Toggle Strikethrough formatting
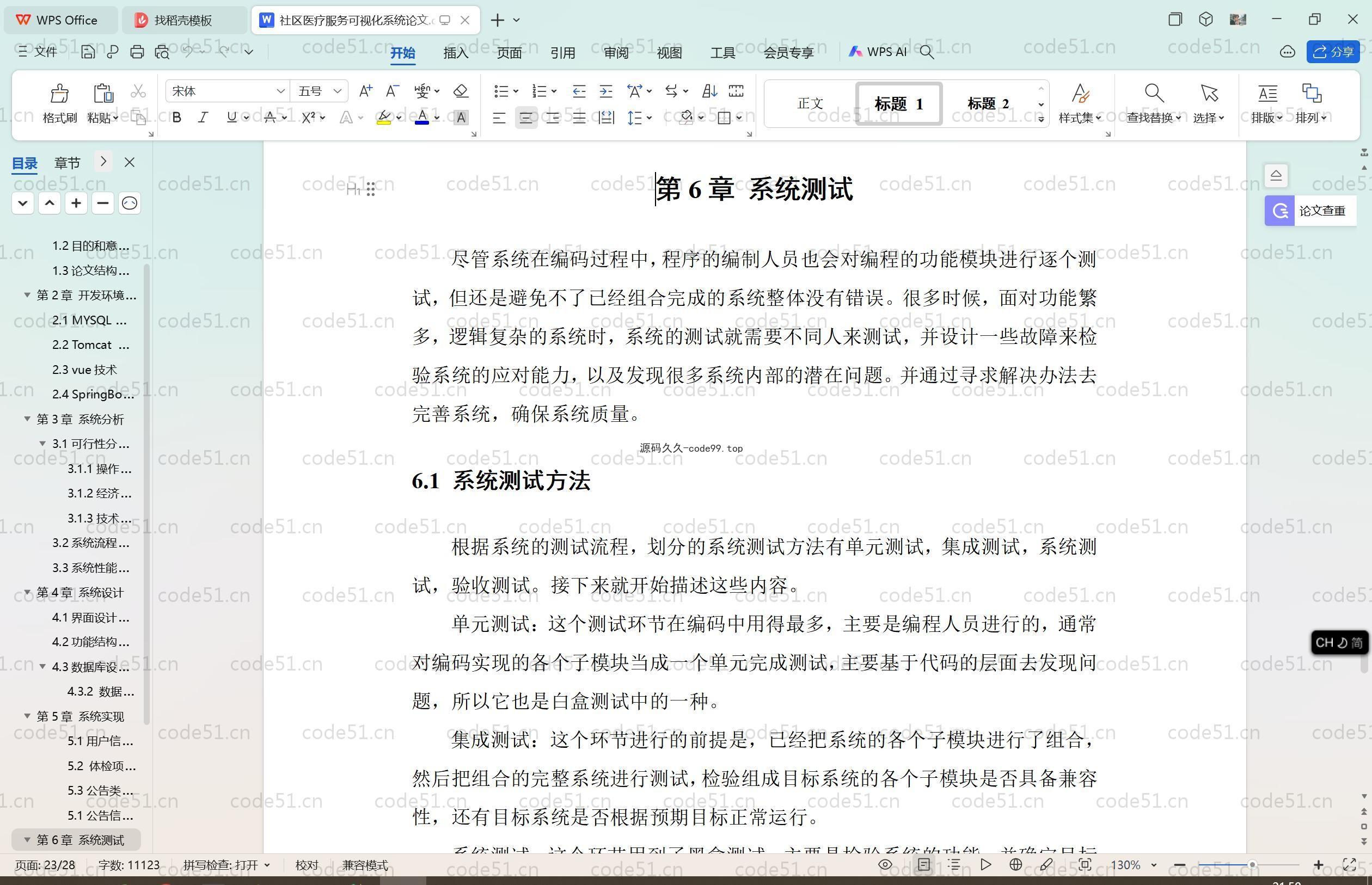 (269, 118)
